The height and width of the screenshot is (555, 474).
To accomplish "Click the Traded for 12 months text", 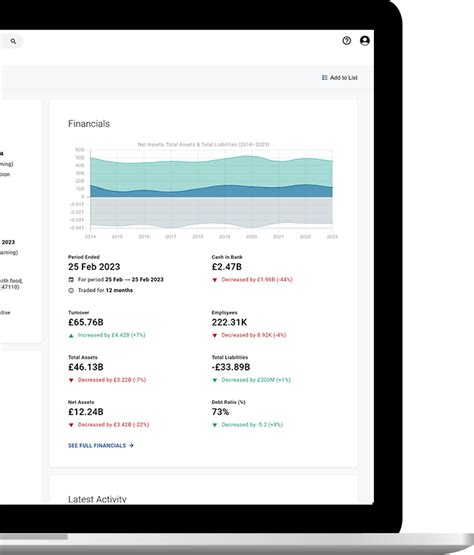I will 105,290.
